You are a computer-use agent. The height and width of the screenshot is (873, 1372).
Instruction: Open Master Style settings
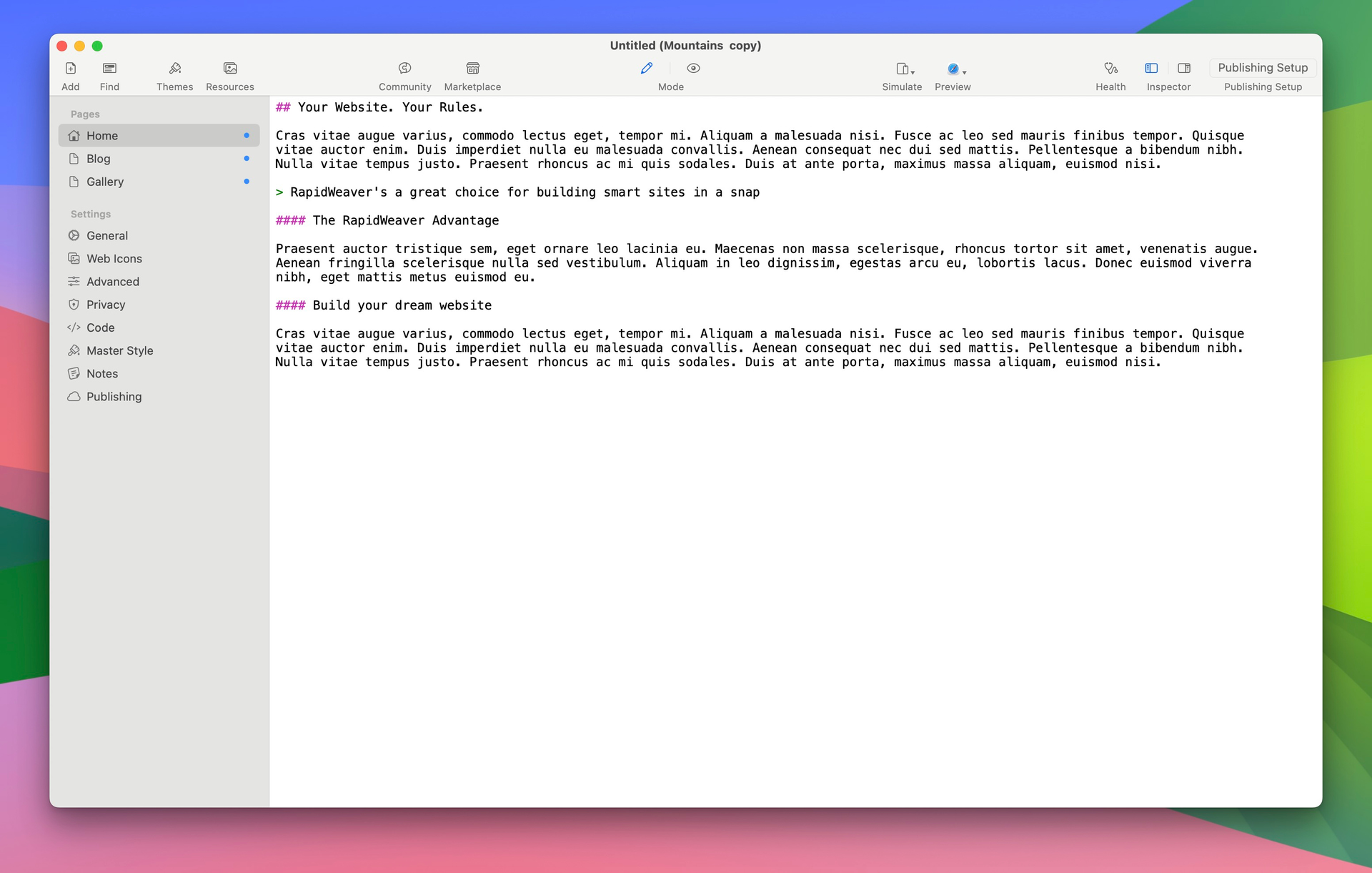pyautogui.click(x=119, y=350)
